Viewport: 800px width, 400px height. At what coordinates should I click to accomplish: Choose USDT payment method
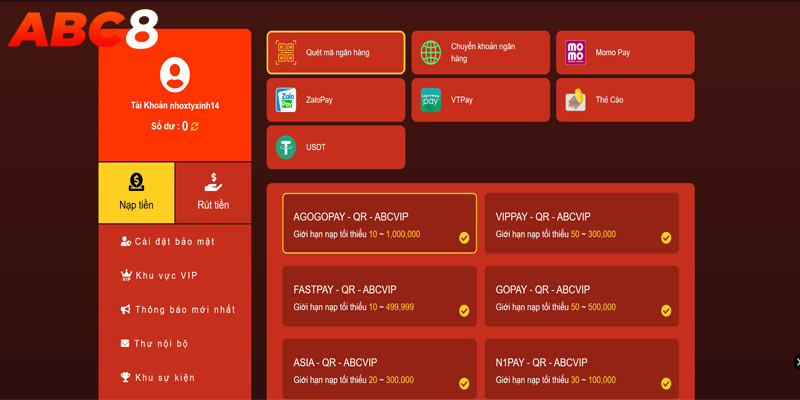(336, 147)
